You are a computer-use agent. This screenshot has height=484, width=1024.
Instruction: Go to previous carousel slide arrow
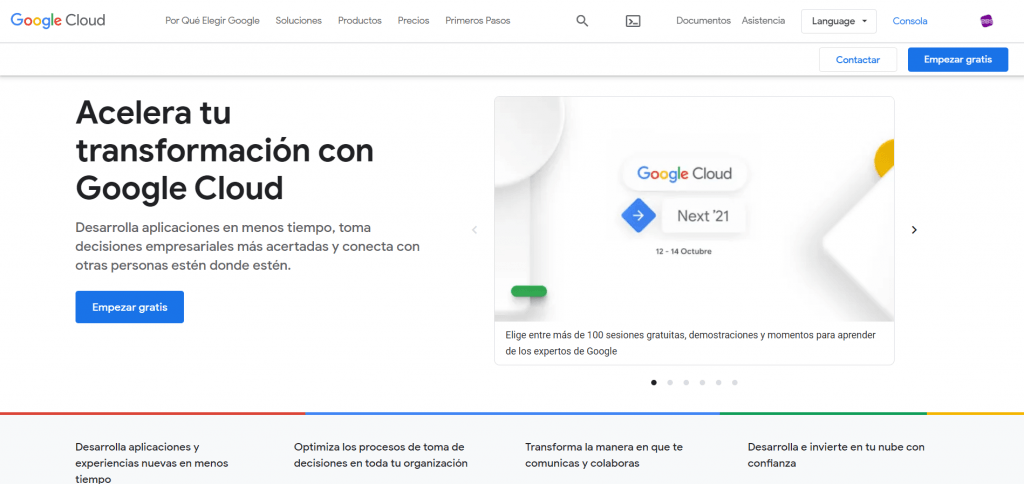[x=475, y=230]
